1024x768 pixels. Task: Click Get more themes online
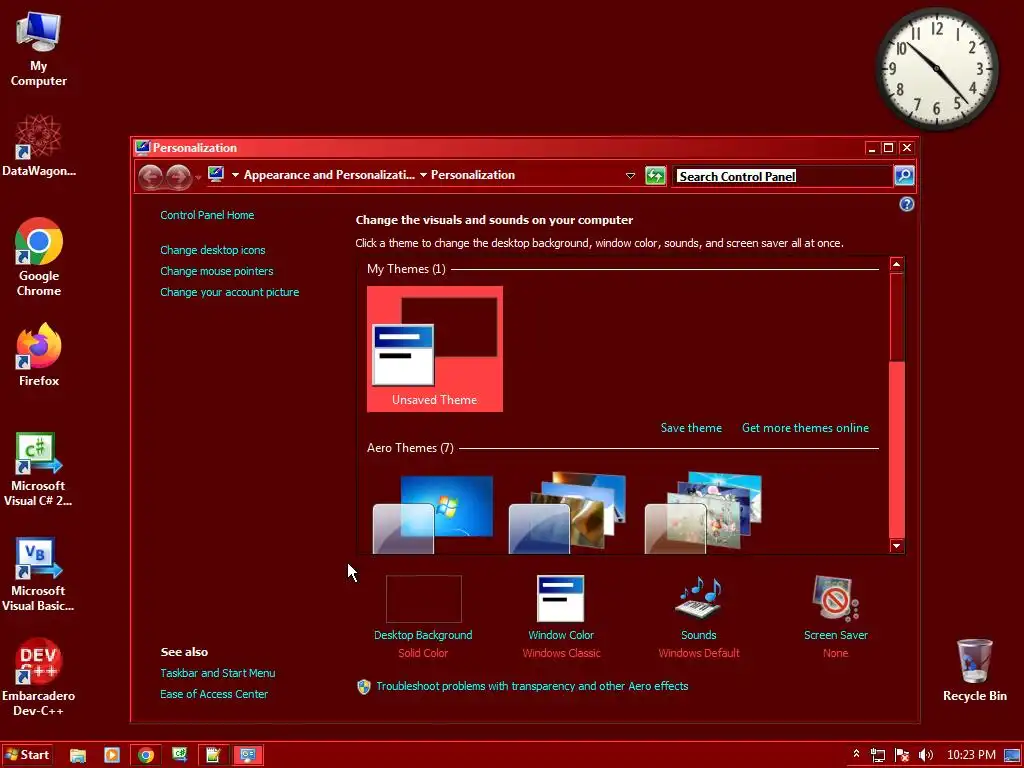point(805,428)
